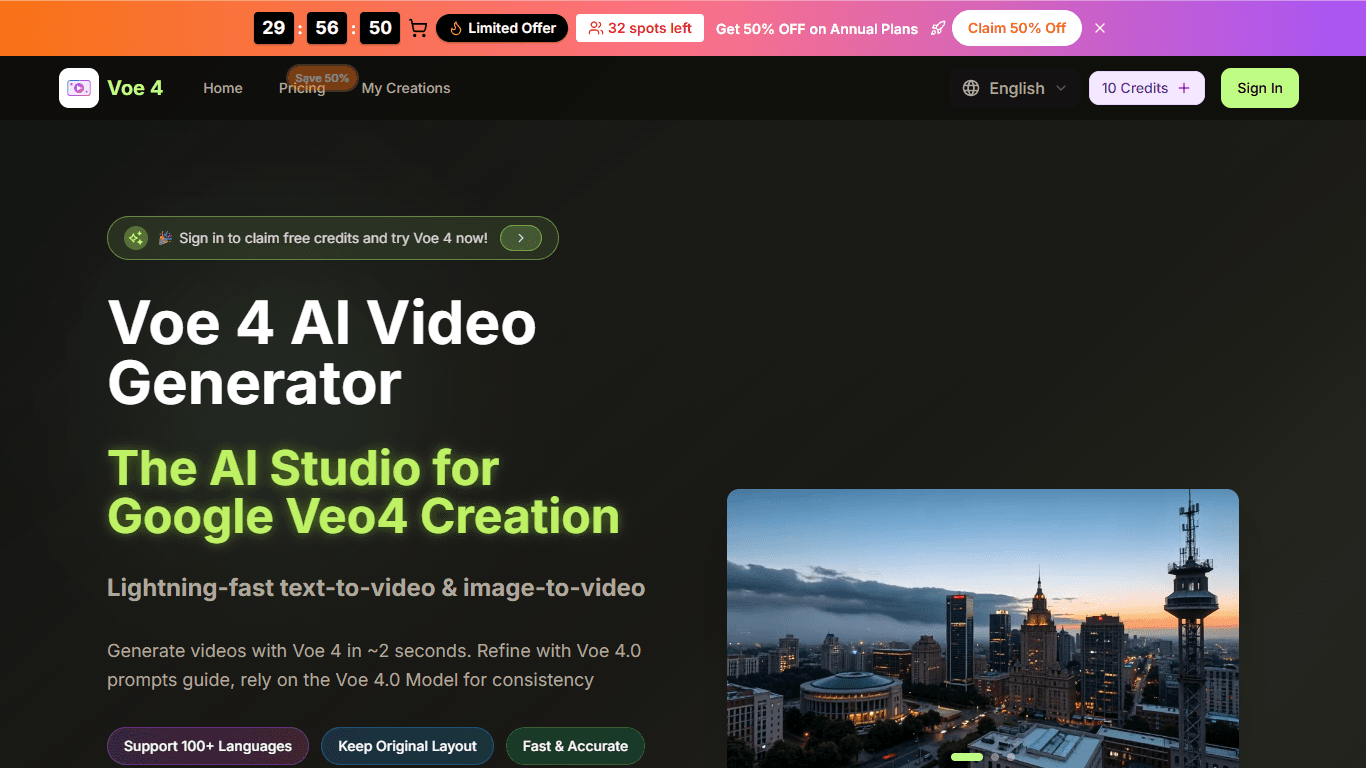This screenshot has width=1366, height=768.
Task: Click the Sign In button
Action: tap(1260, 88)
